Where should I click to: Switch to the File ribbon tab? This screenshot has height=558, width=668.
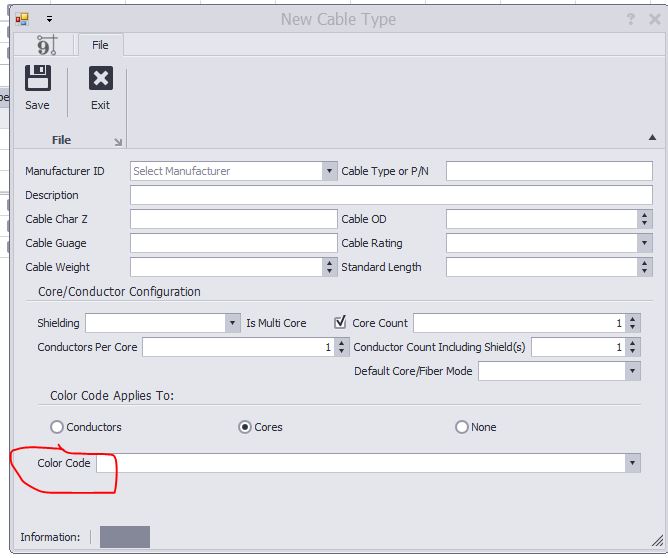click(100, 45)
